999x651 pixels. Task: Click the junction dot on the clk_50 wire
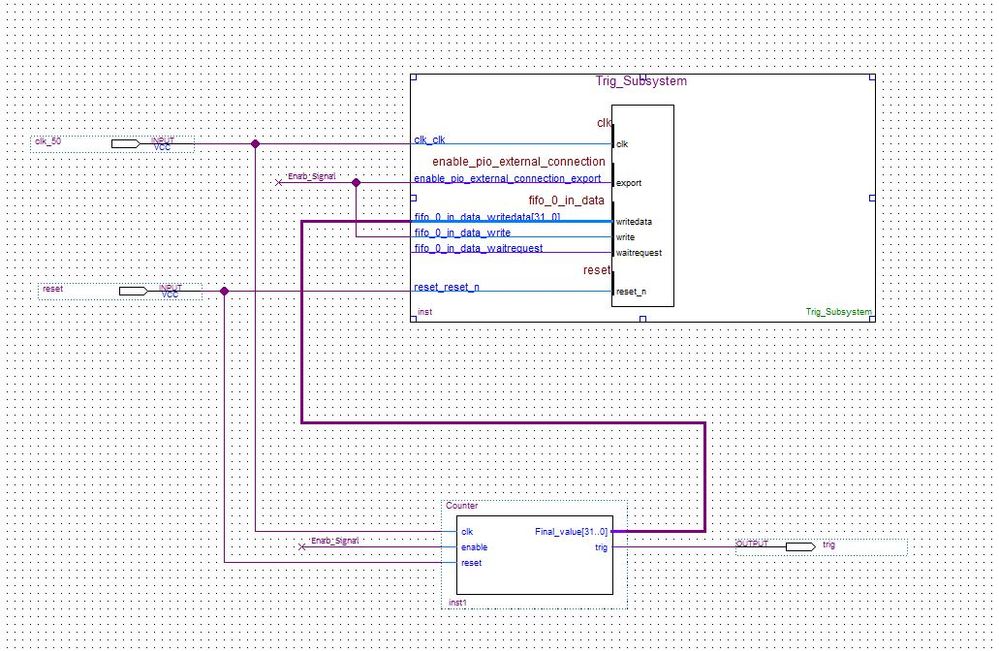(x=256, y=144)
